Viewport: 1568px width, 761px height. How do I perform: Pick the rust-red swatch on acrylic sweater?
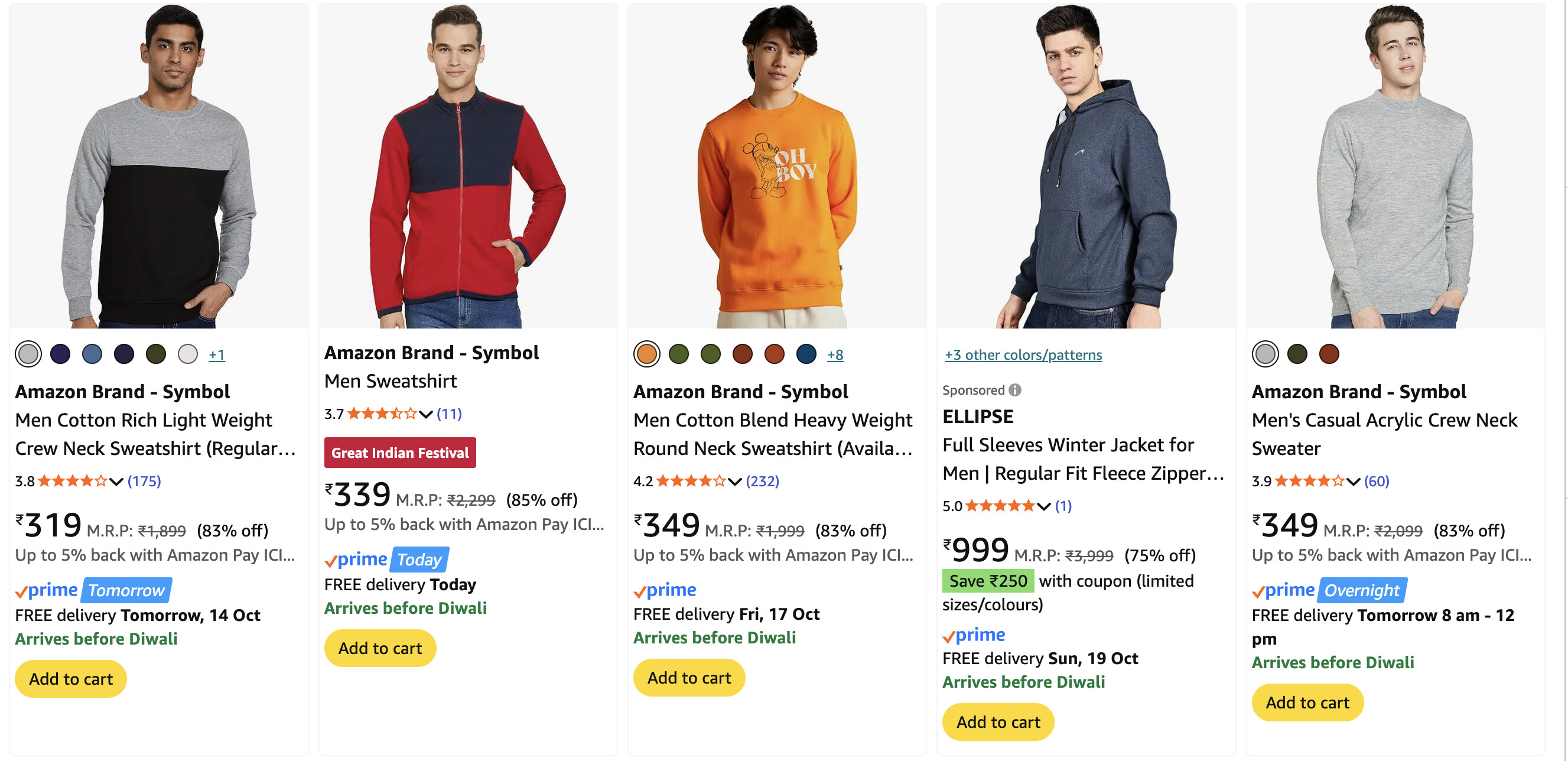[x=1329, y=355]
